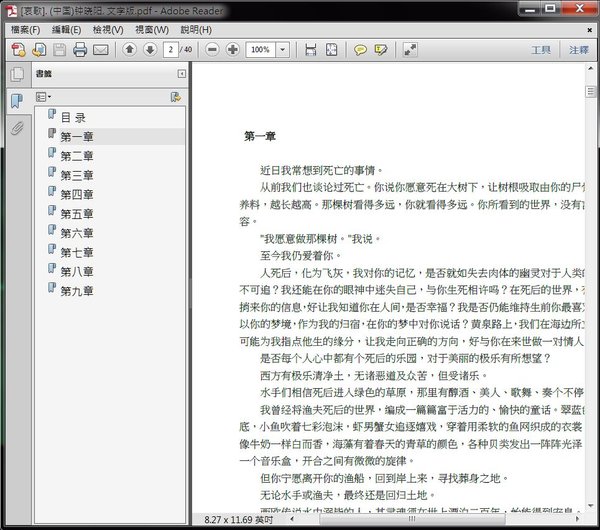The width and height of the screenshot is (600, 530).
Task: Toggle the attachments paperclip panel
Action: coord(16,127)
